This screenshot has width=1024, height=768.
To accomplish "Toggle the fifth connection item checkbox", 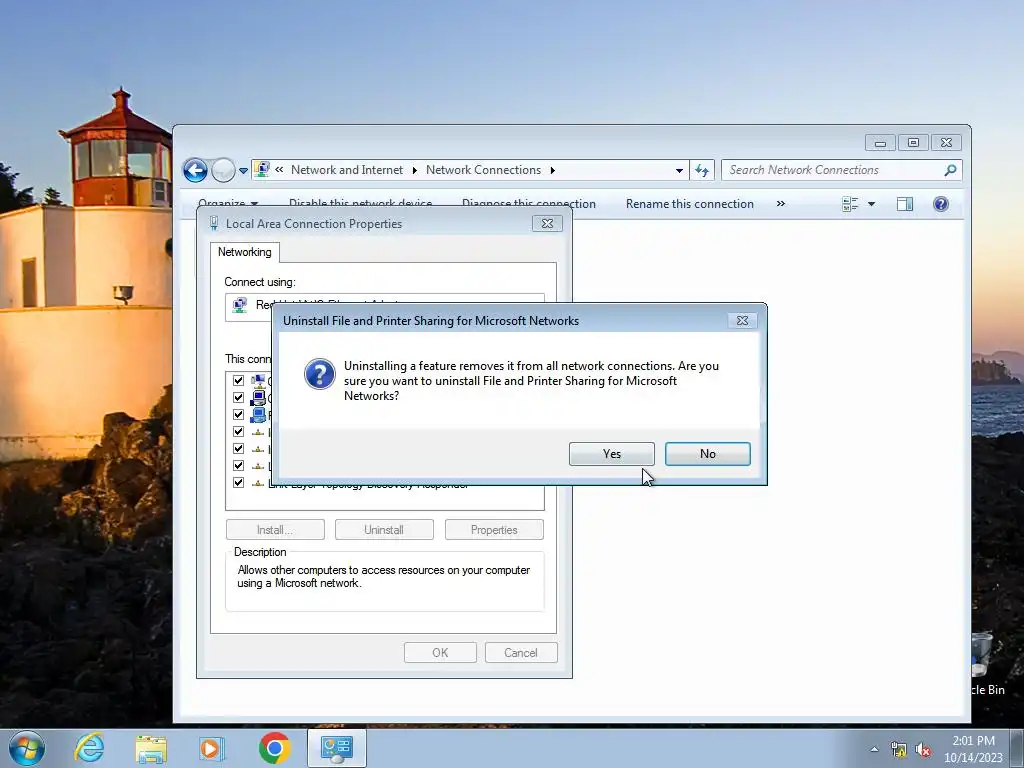I will (238, 448).
